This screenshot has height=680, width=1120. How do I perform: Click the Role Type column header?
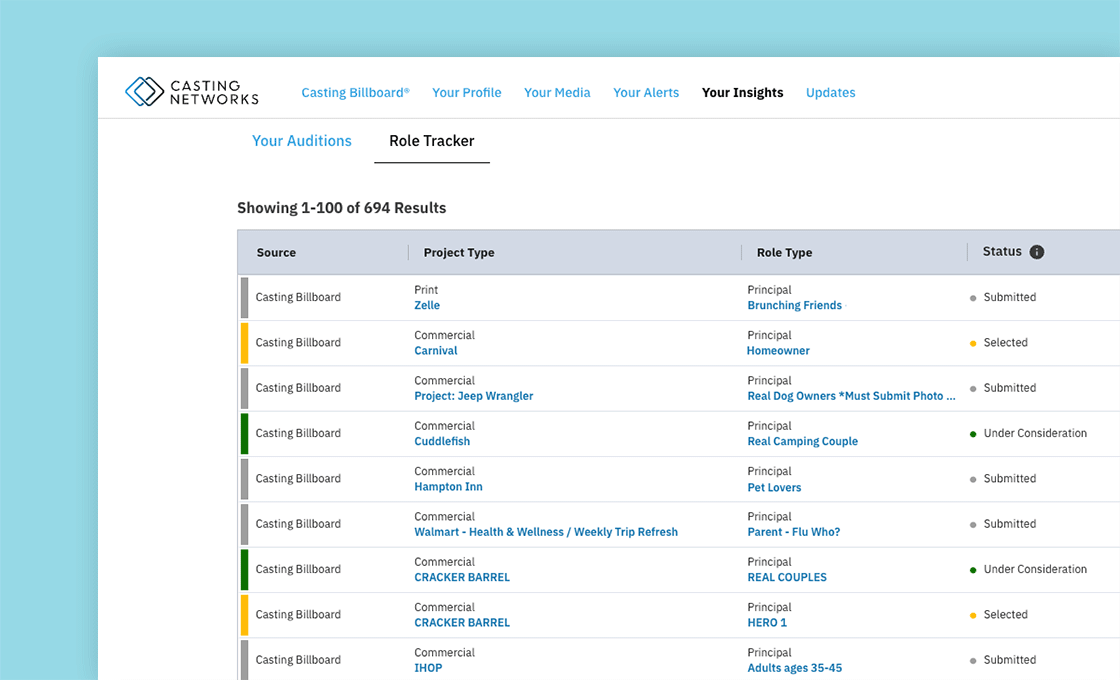pos(784,253)
